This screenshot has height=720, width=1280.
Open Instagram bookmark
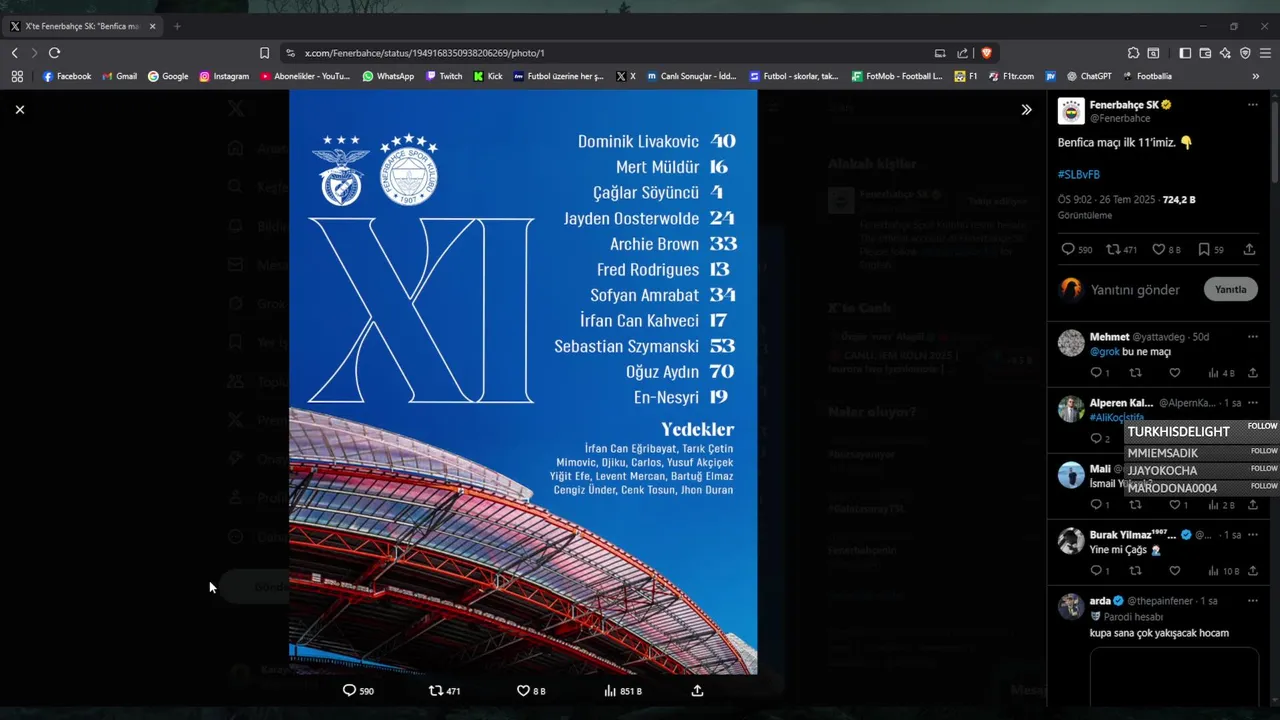(224, 76)
